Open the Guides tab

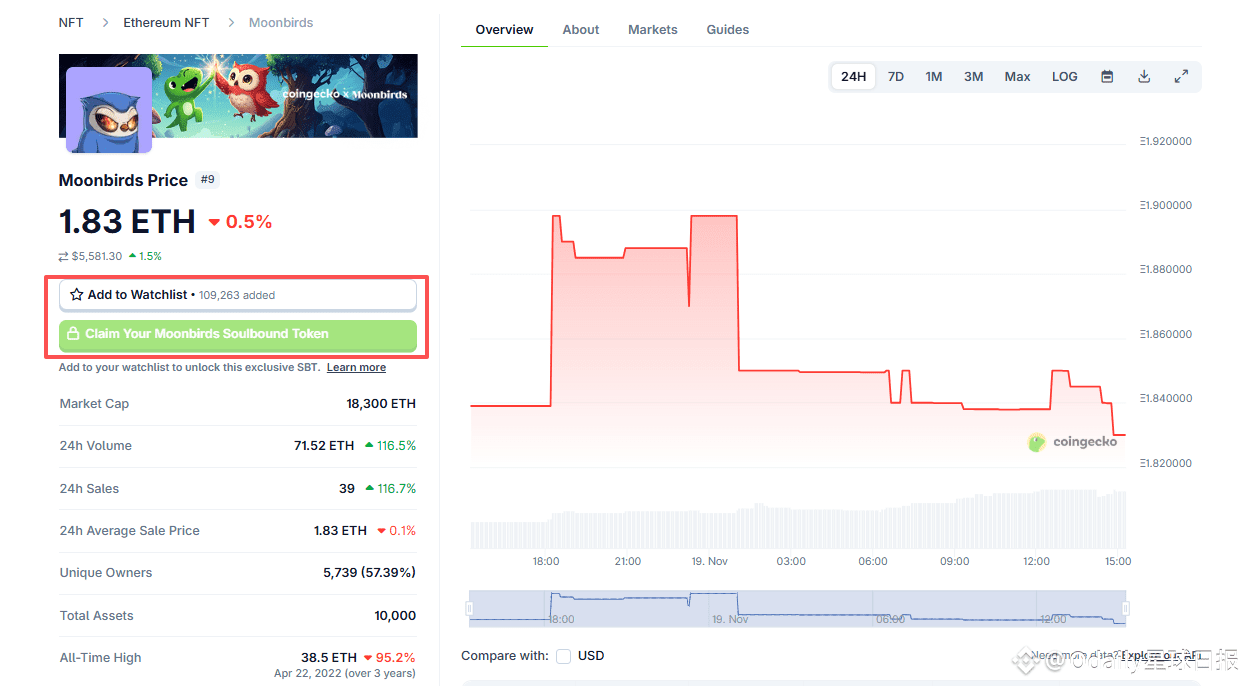click(x=728, y=30)
